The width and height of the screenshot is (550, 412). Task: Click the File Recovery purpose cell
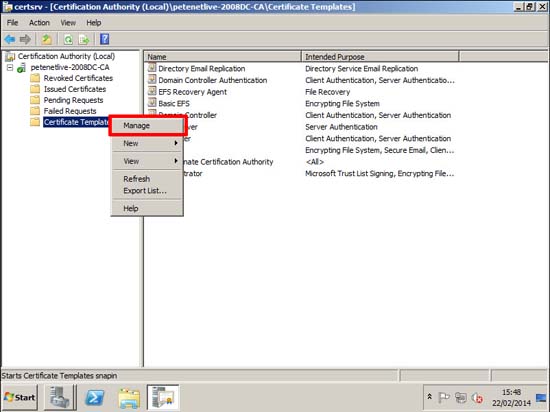click(328, 92)
